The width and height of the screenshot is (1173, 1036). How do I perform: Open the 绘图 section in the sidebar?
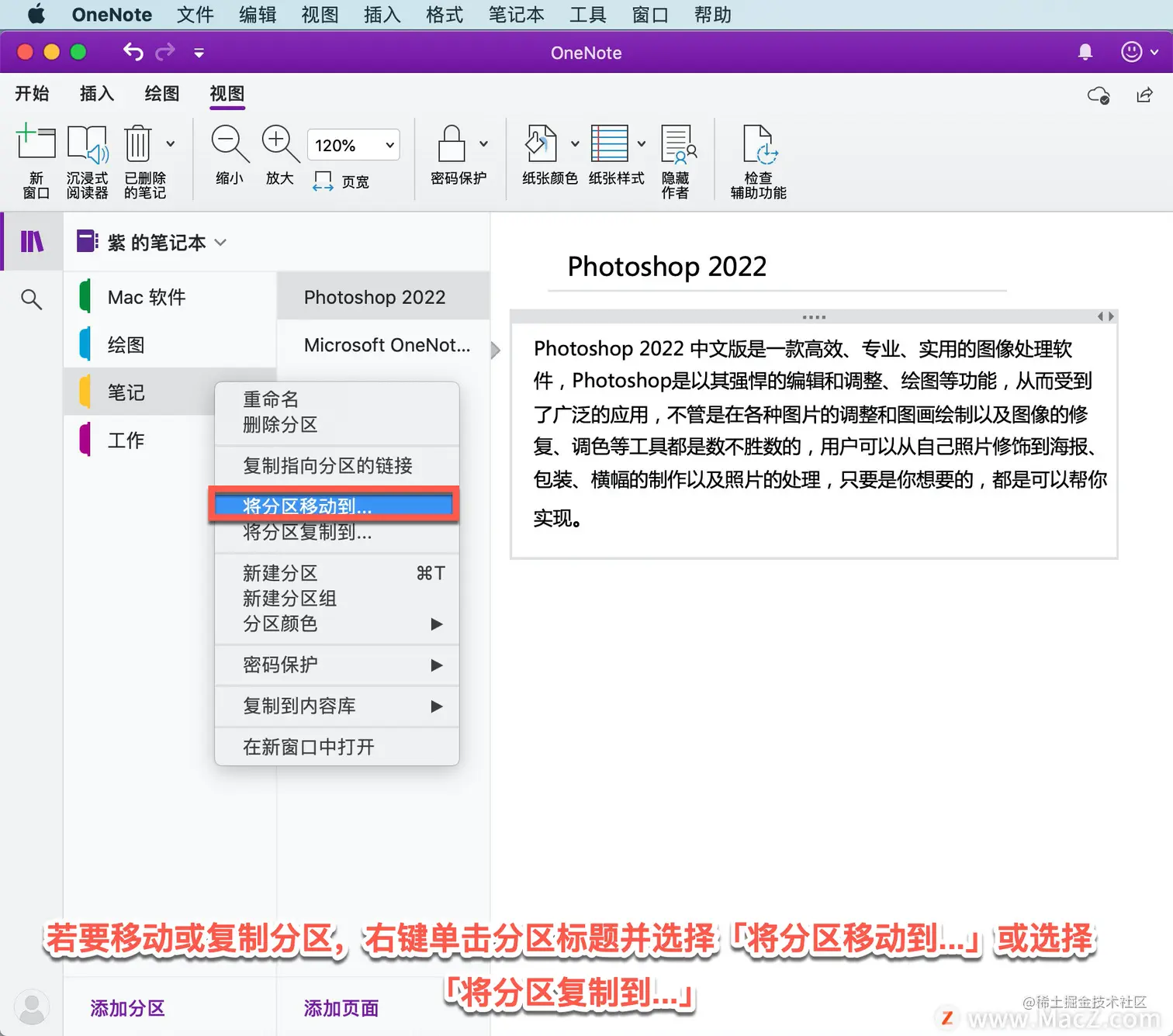[x=170, y=344]
